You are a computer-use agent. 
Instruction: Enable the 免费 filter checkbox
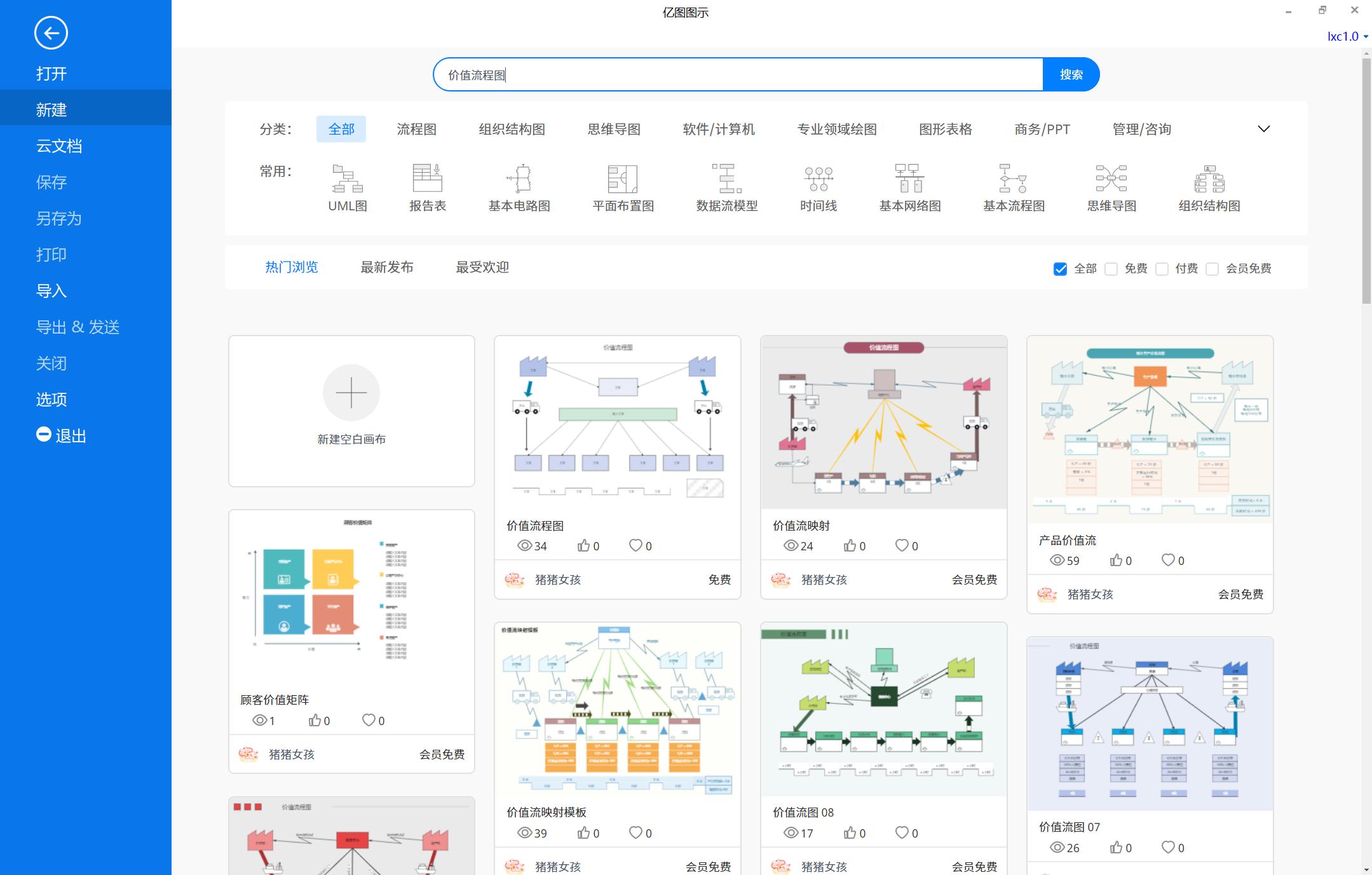(x=1111, y=269)
